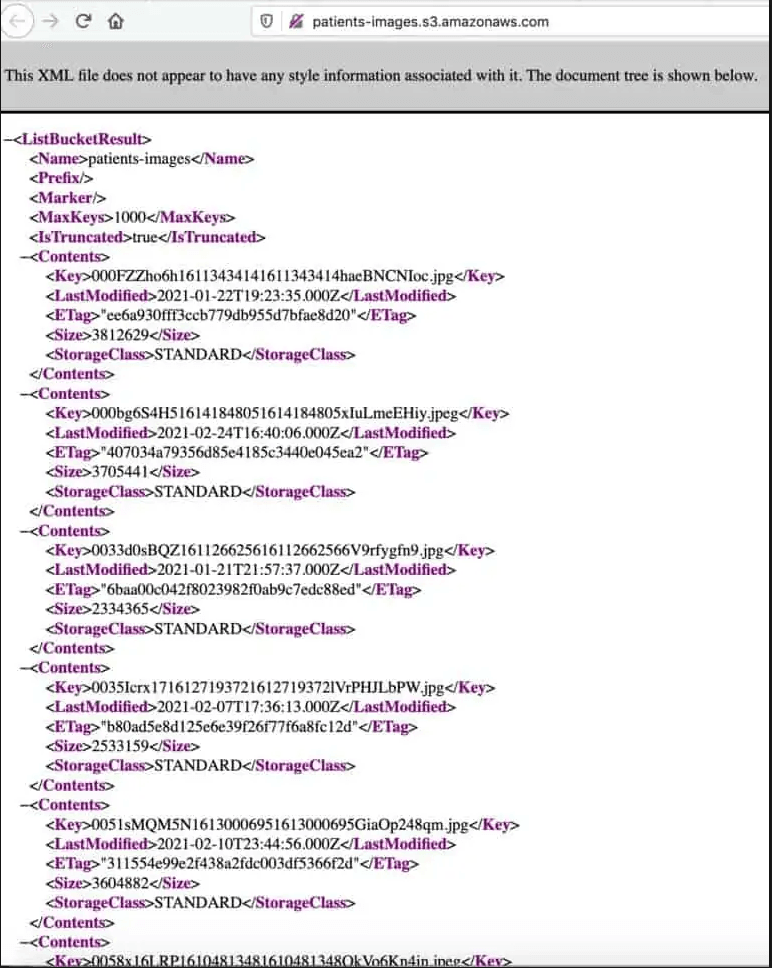Collapse the Contents node for 000bg6S4H key
The height and width of the screenshot is (968, 772).
25,394
